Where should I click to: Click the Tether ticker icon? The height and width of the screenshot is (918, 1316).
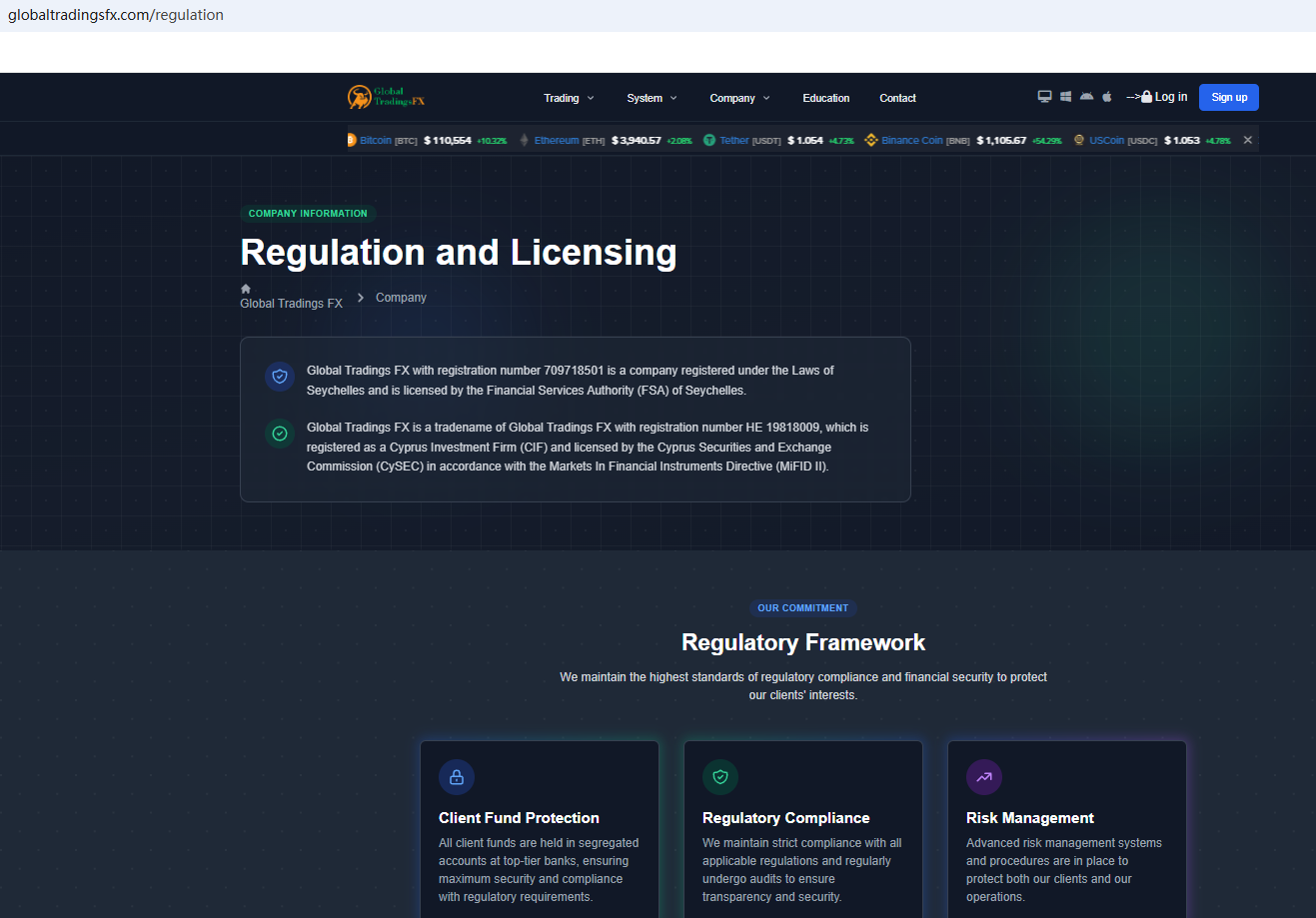[x=709, y=140]
